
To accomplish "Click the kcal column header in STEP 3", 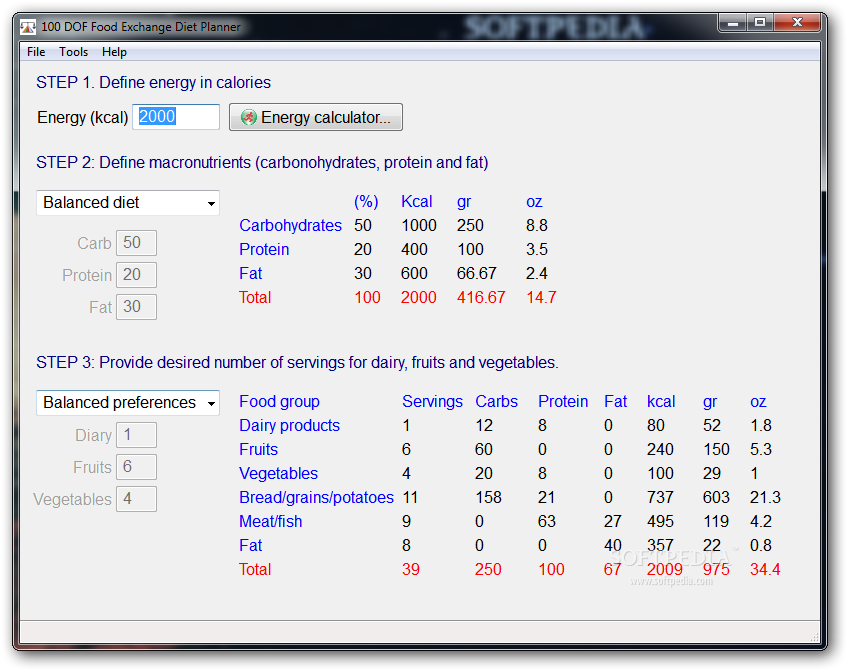I will point(661,402).
